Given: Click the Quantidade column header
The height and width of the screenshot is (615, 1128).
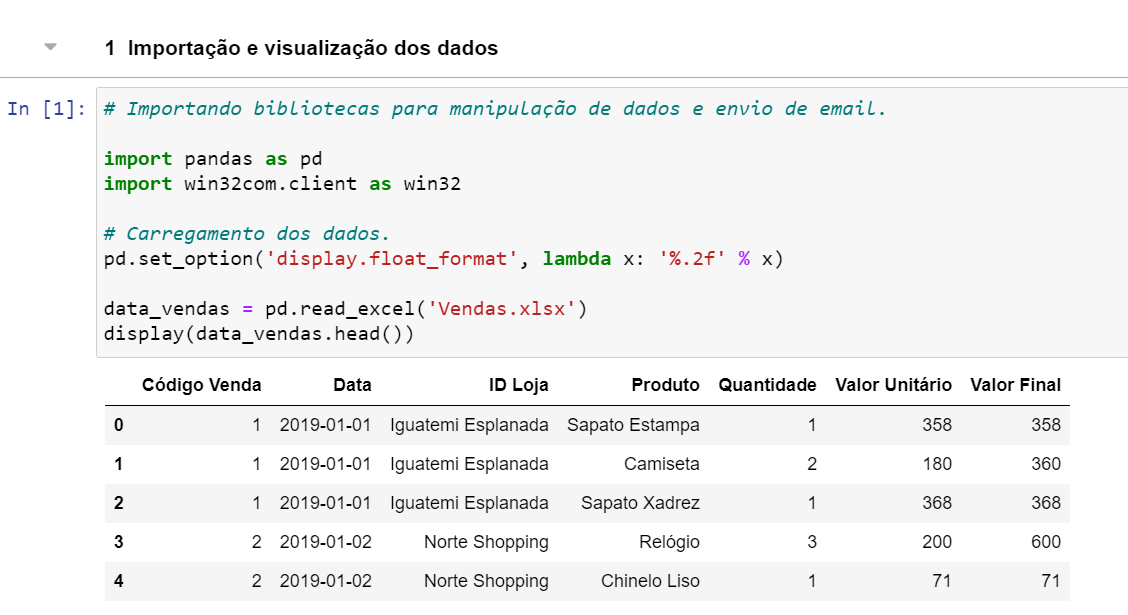Looking at the screenshot, I should click(x=768, y=385).
